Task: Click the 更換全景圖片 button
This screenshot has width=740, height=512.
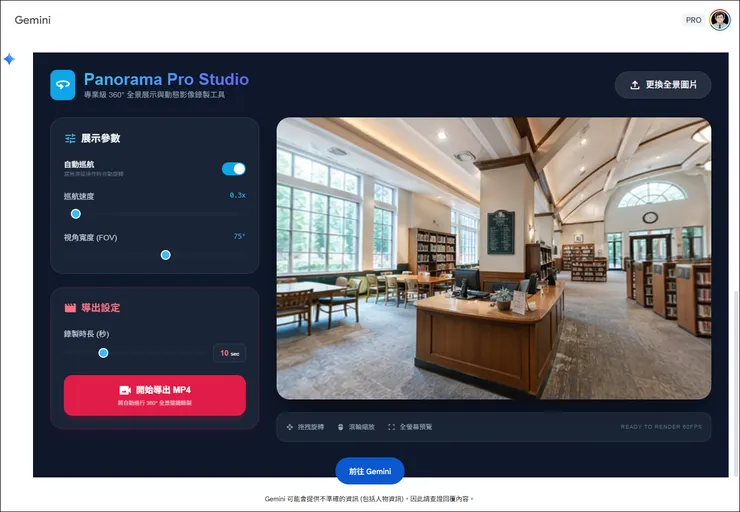Action: [x=663, y=85]
